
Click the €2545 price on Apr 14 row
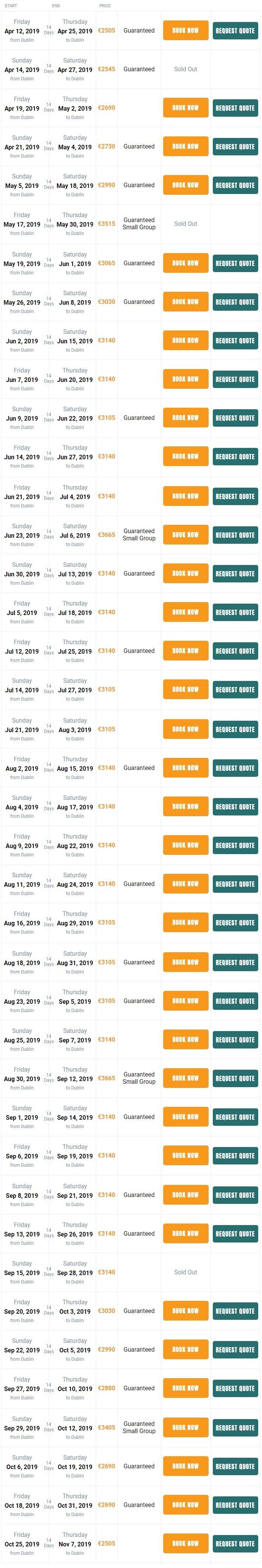pyautogui.click(x=106, y=69)
